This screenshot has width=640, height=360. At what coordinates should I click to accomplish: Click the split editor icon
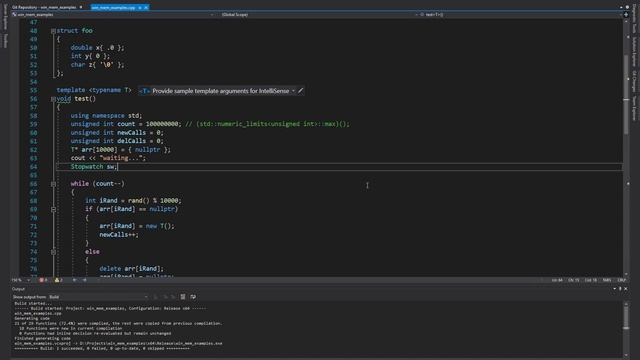pyautogui.click(x=626, y=15)
